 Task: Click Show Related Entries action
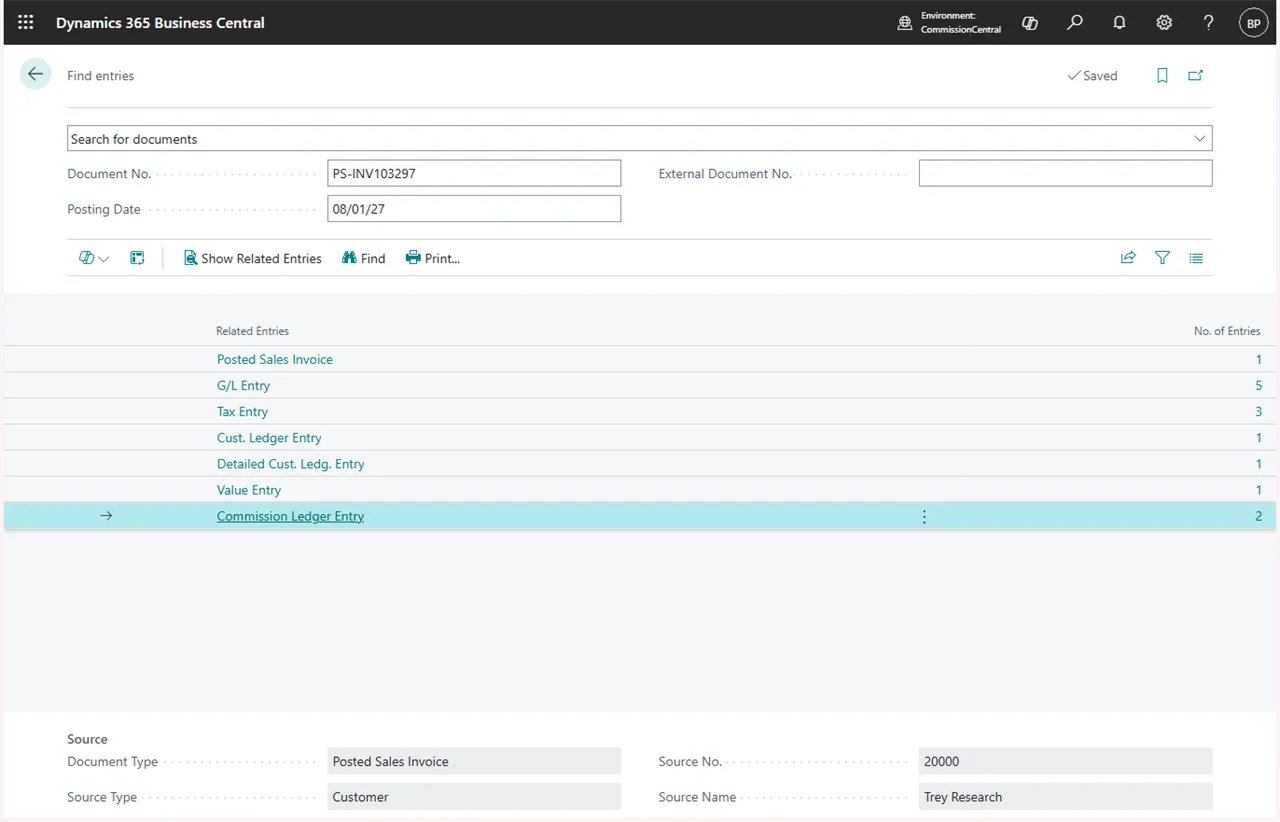pos(252,258)
